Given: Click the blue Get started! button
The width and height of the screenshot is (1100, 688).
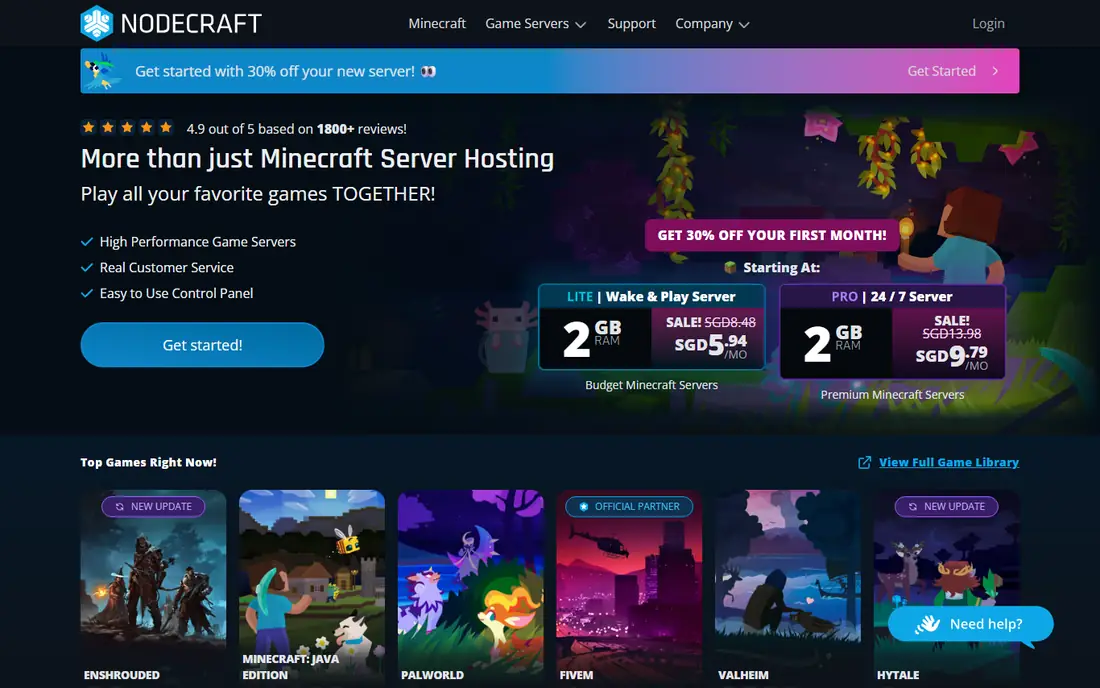Looking at the screenshot, I should [x=202, y=344].
